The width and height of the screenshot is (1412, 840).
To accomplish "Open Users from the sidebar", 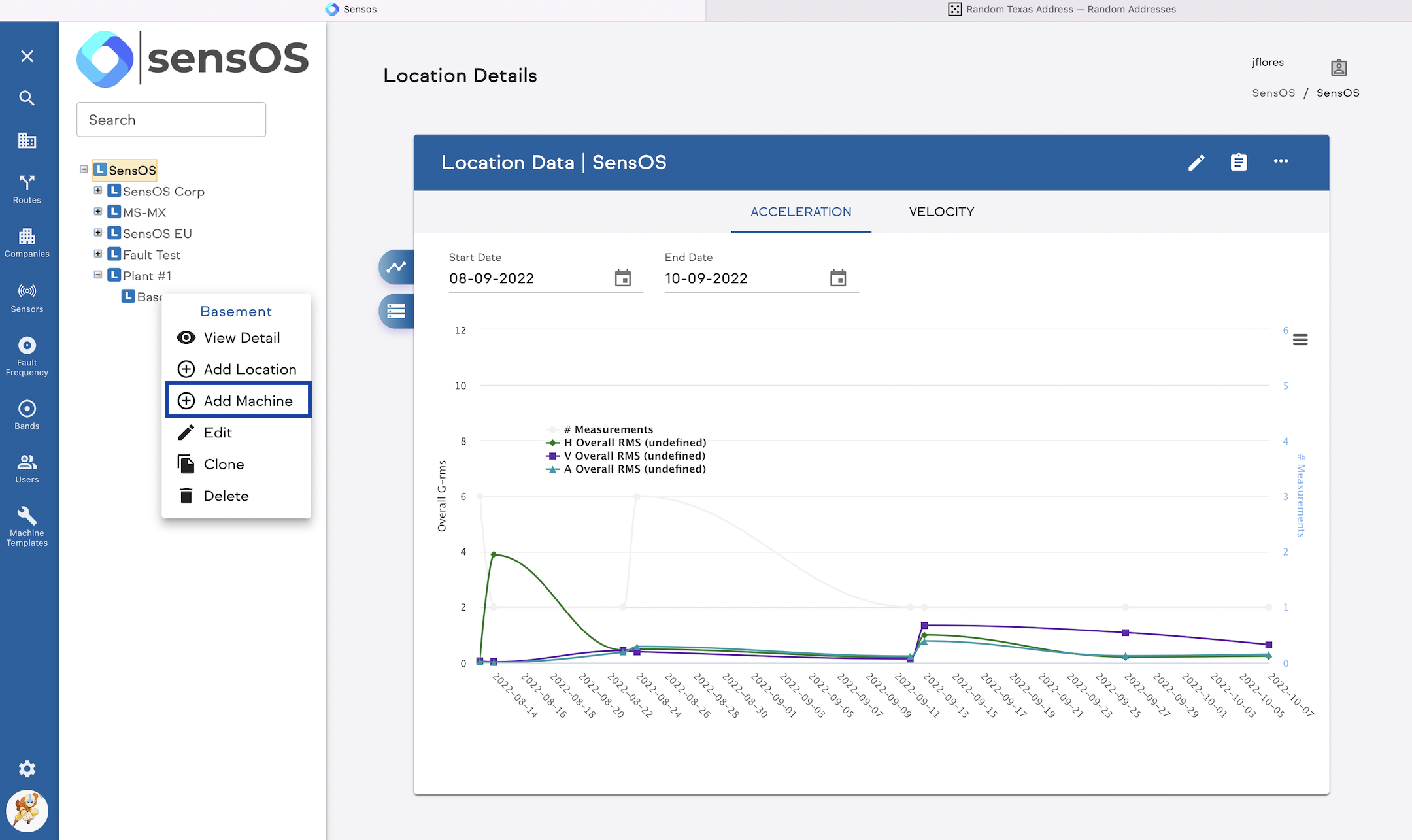I will [27, 469].
